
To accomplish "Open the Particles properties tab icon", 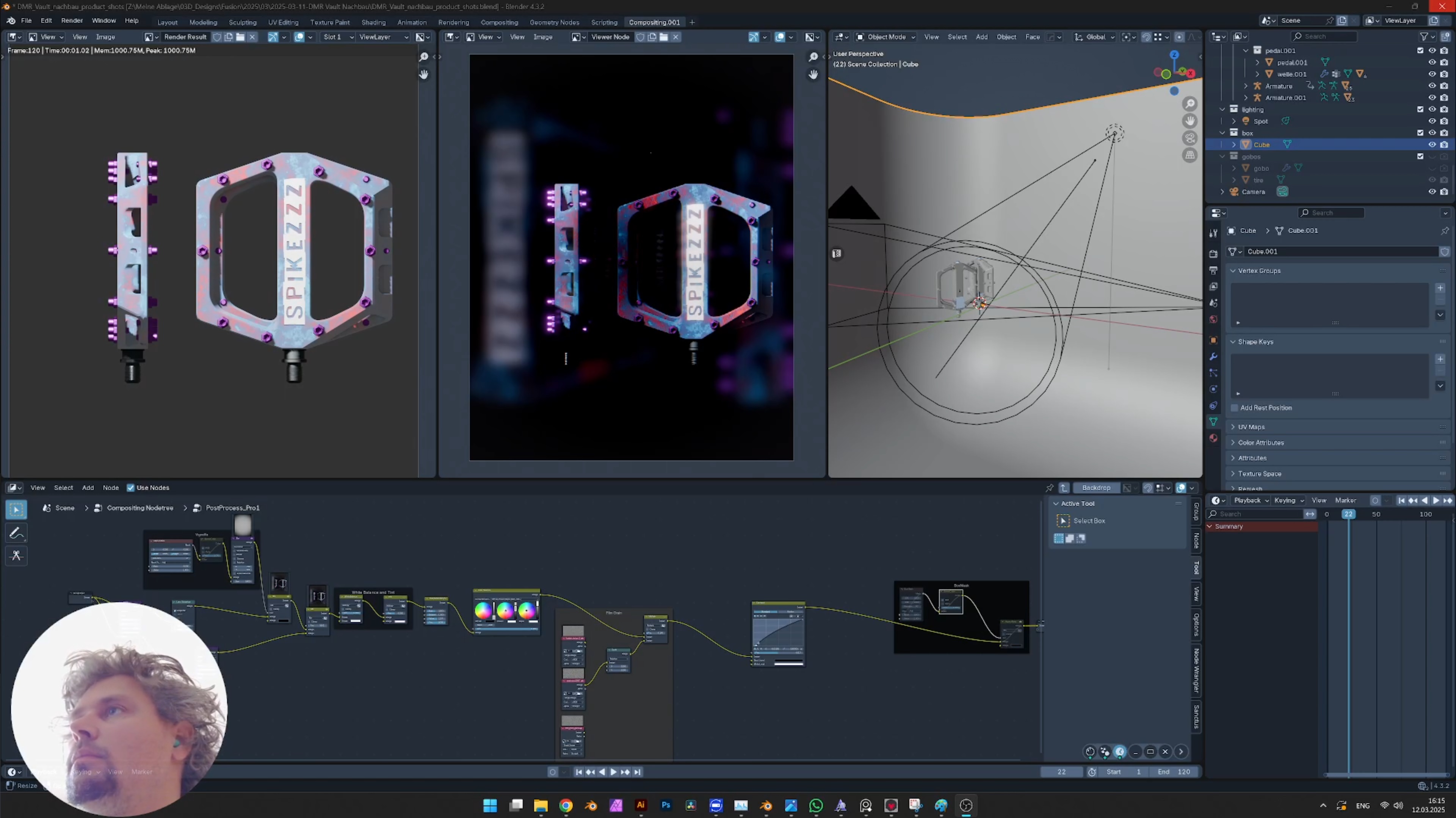I will point(1213,373).
